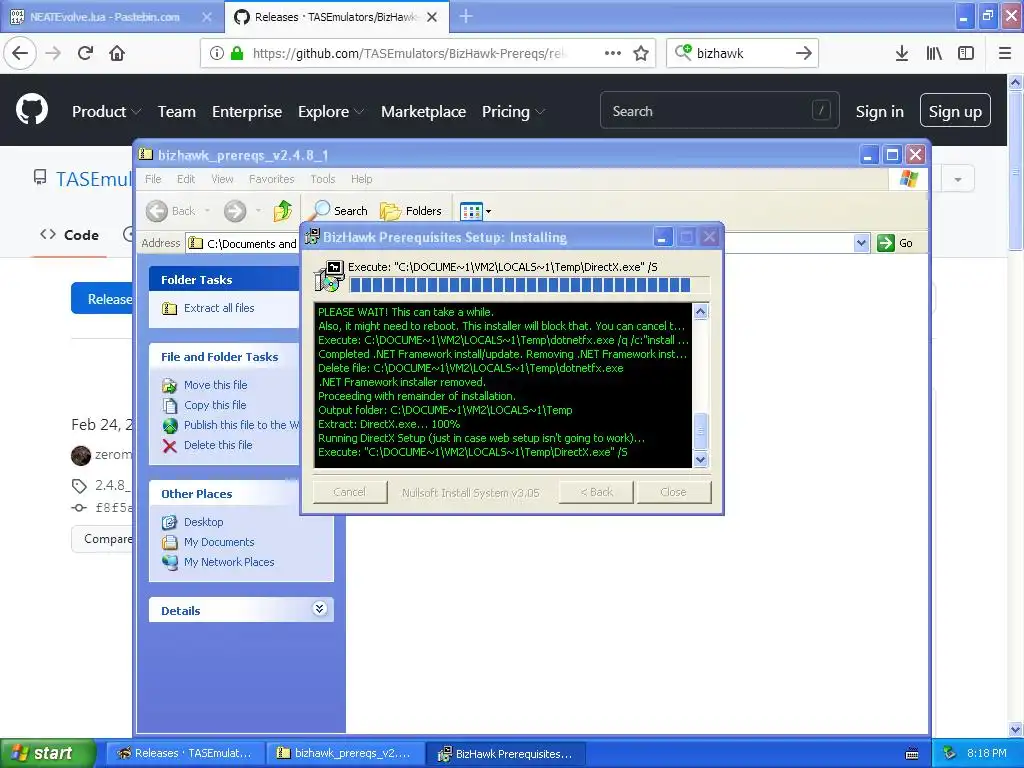Expand the Details panel
Image resolution: width=1024 pixels, height=768 pixels.
coord(319,609)
